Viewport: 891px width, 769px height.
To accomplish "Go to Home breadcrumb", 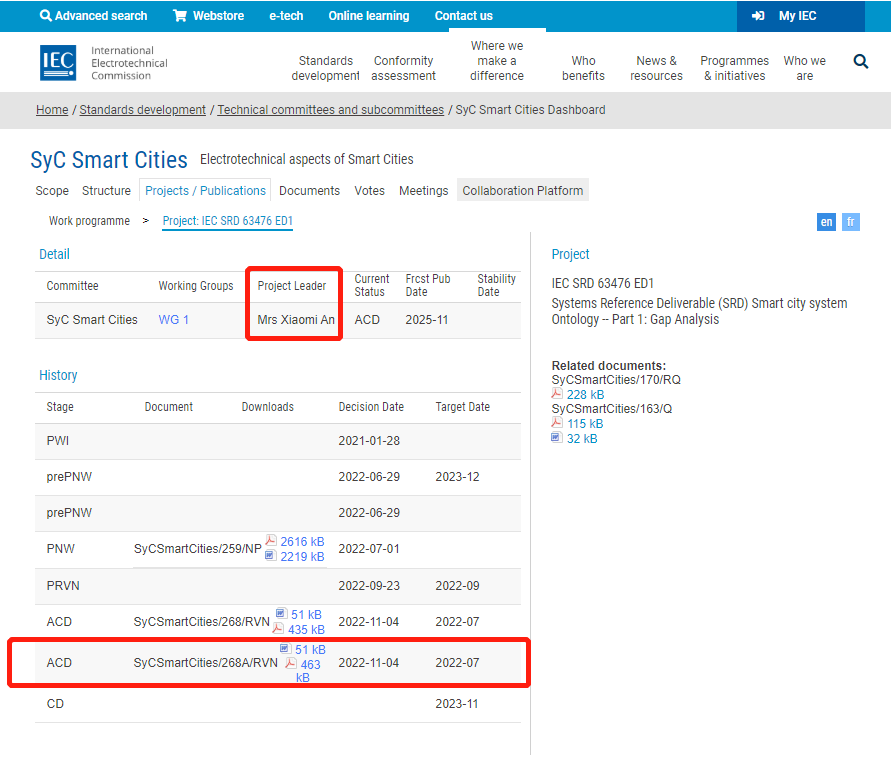I will pyautogui.click(x=52, y=110).
